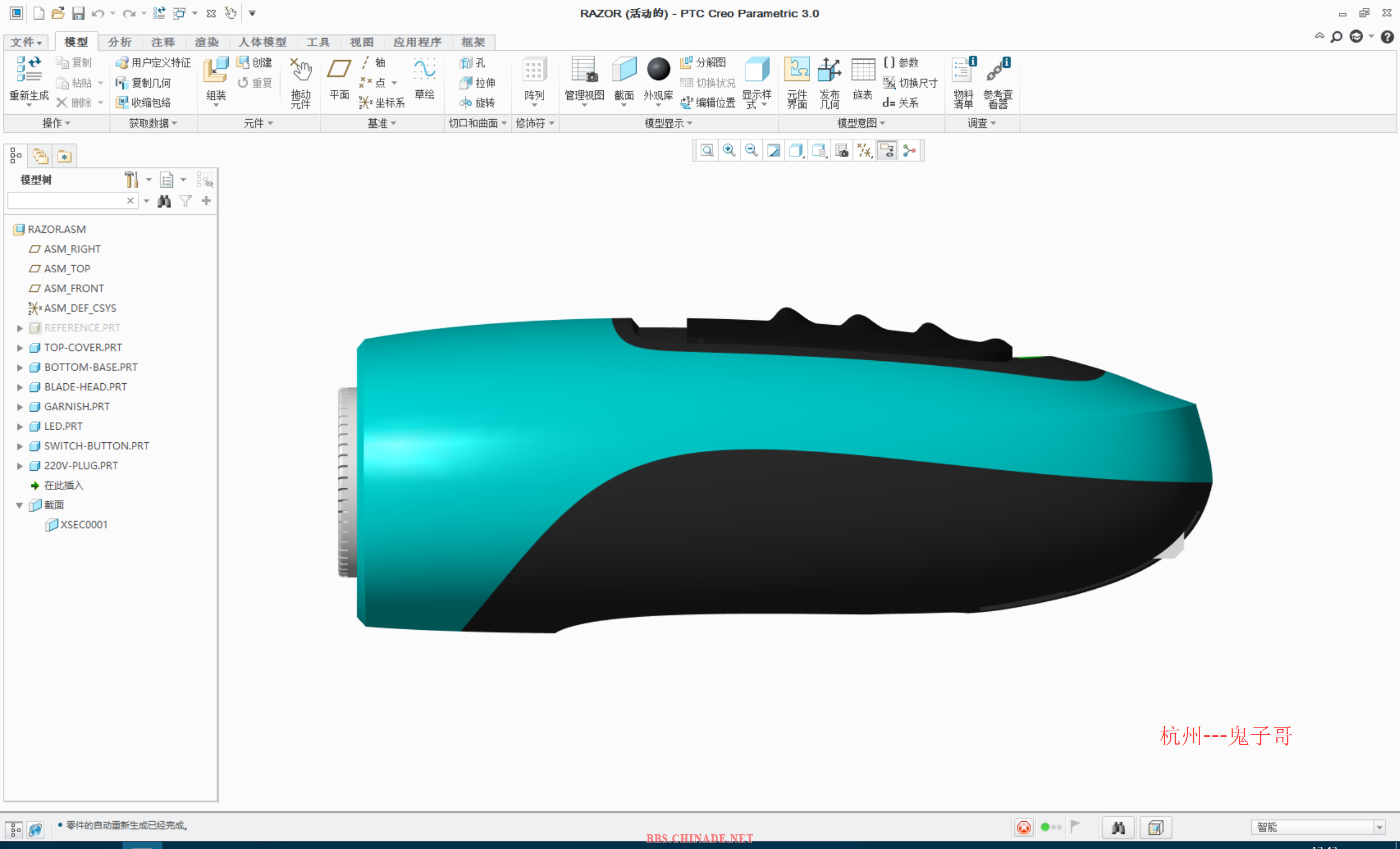The width and height of the screenshot is (1400, 849).
Task: Select XSEC0001 in the model tree
Action: click(x=84, y=525)
